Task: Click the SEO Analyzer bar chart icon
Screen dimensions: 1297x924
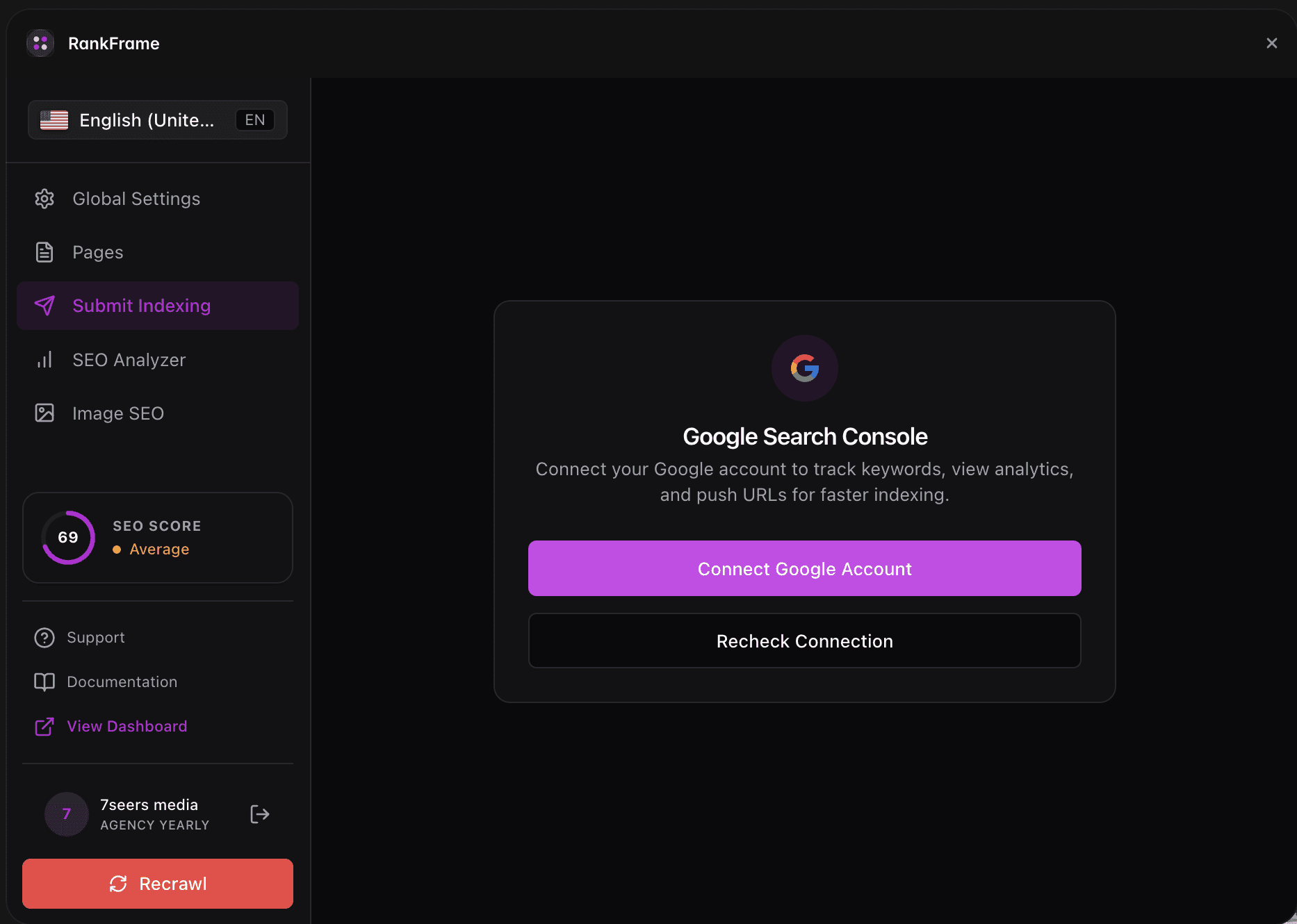Action: [44, 360]
